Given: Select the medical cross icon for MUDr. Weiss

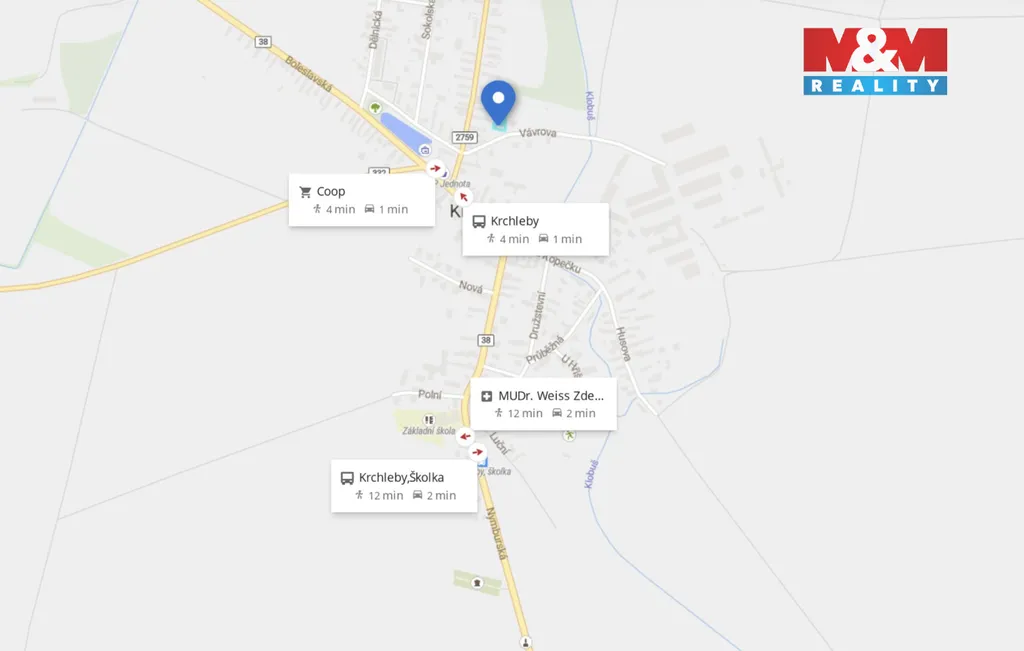Looking at the screenshot, I should tap(487, 396).
